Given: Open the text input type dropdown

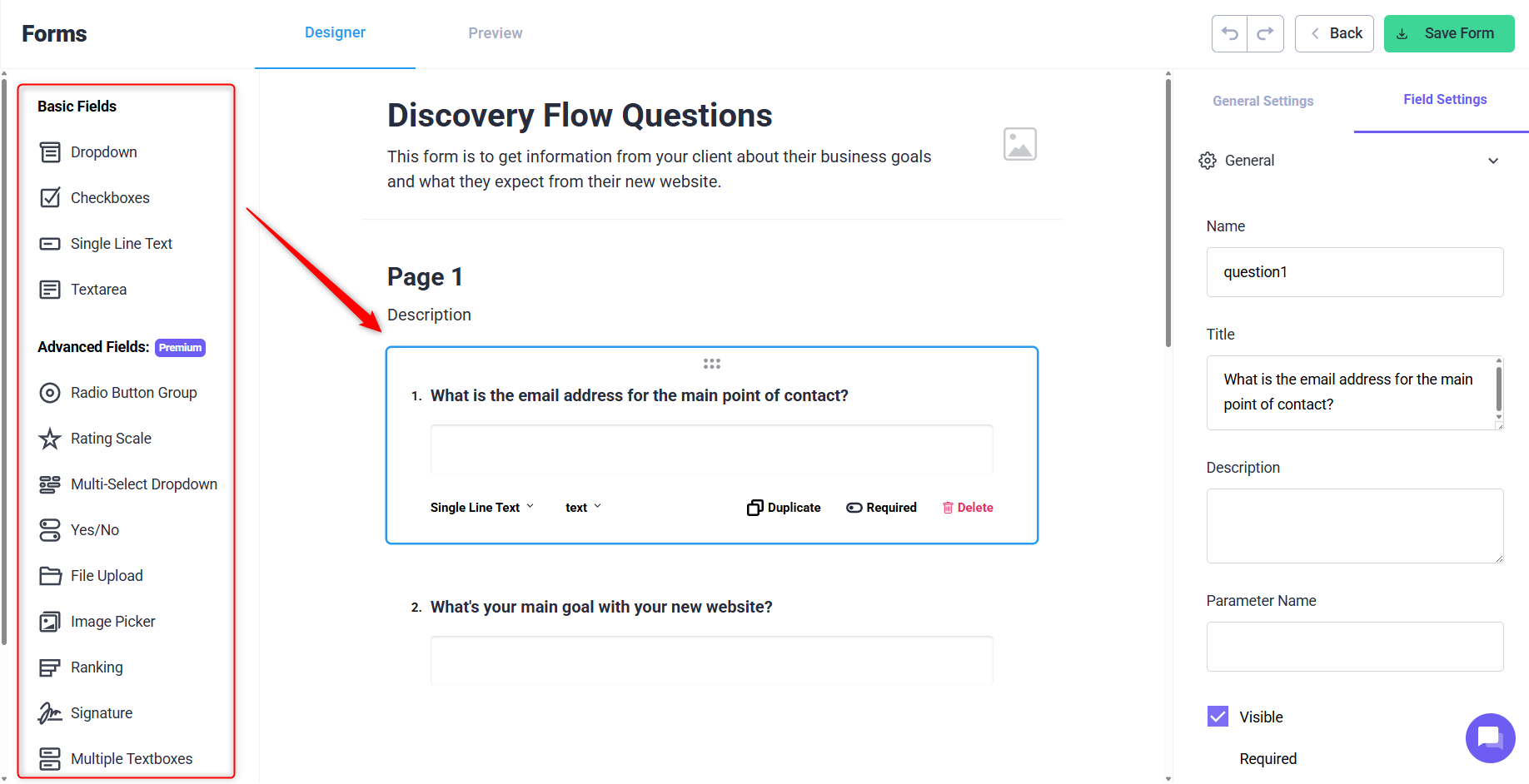Looking at the screenshot, I should pos(583,508).
